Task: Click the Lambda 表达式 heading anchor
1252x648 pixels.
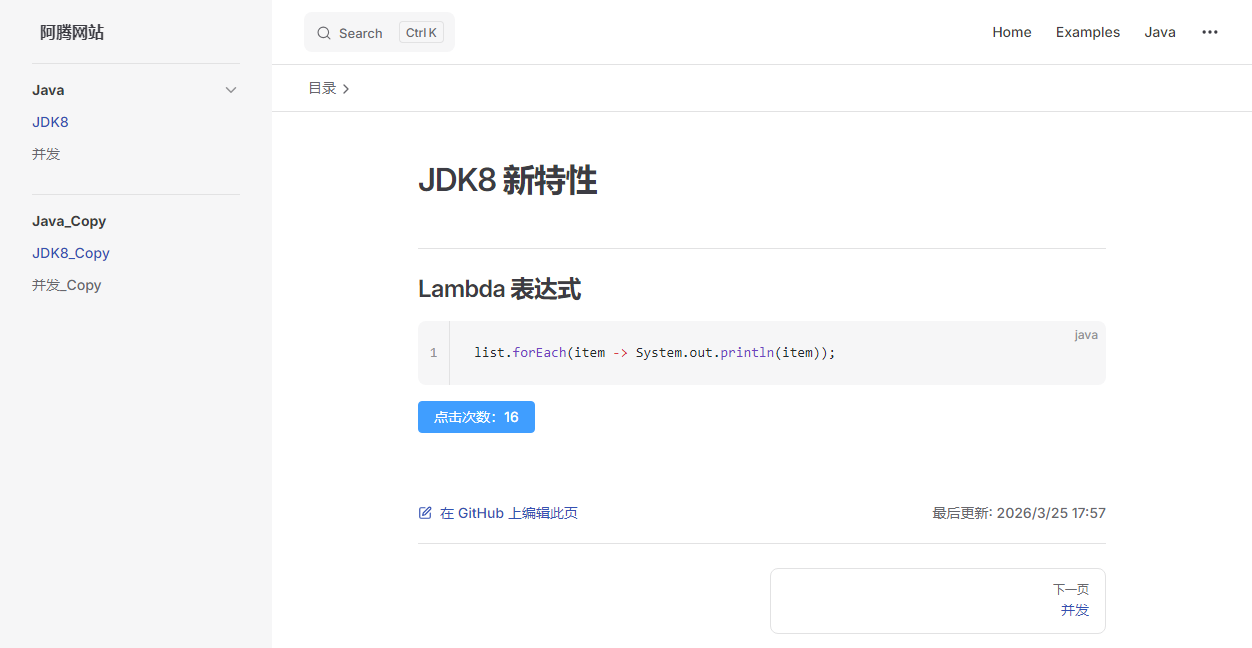Action: click(x=499, y=290)
